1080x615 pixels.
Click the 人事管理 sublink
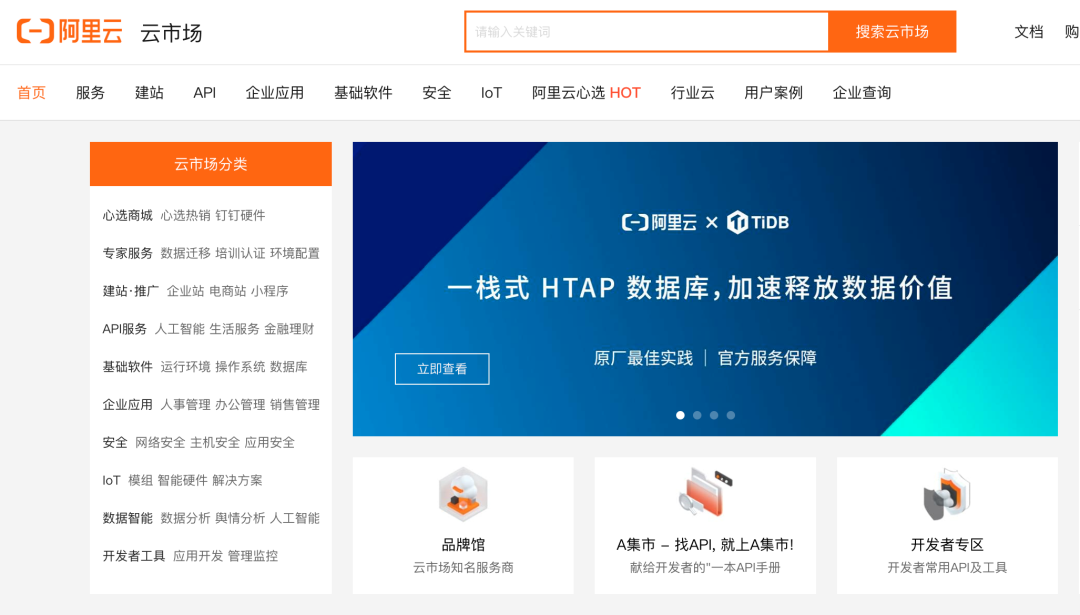[x=185, y=405]
